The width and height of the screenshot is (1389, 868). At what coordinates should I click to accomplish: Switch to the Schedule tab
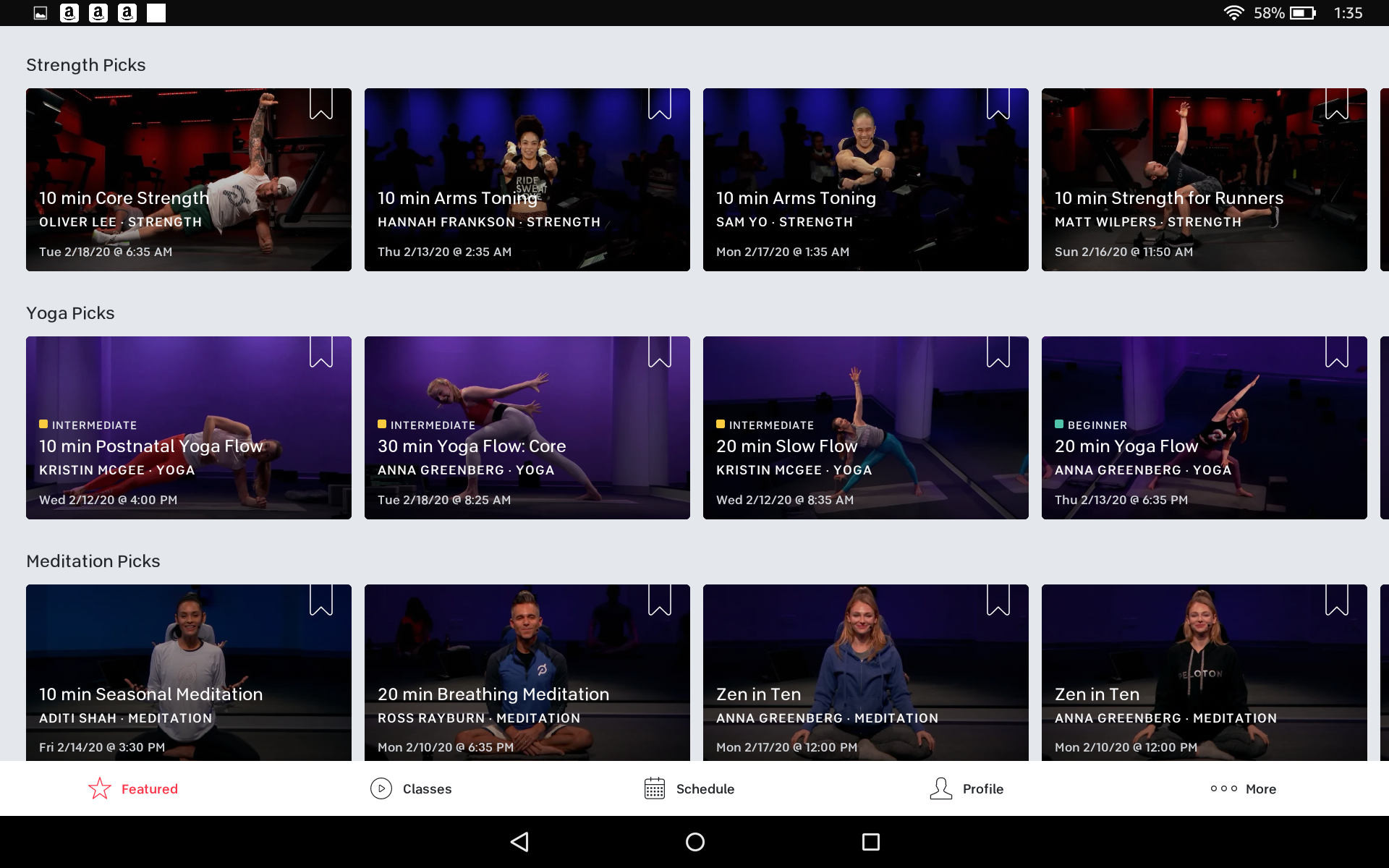point(705,788)
